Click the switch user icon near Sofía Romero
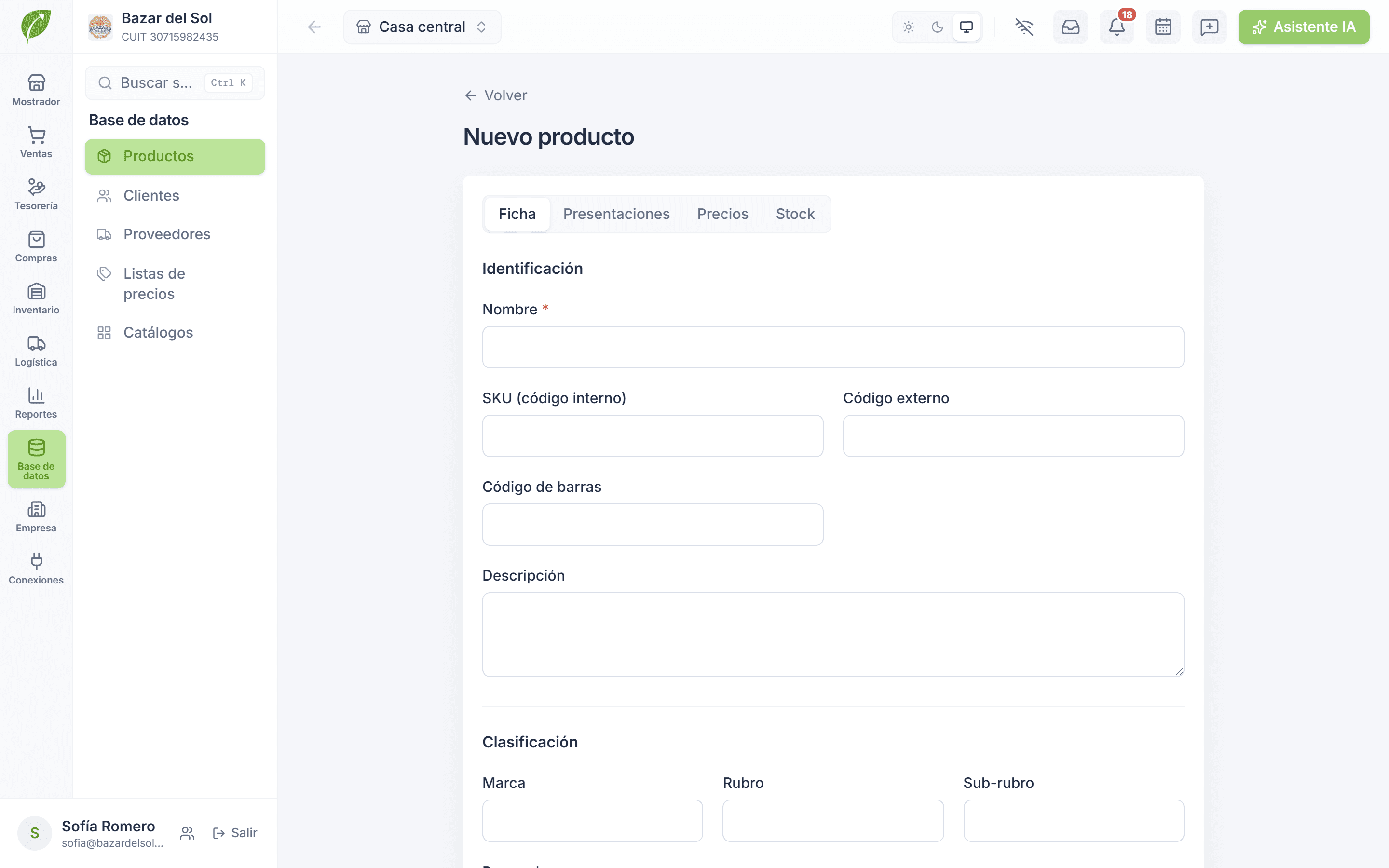This screenshot has width=1389, height=868. point(187,833)
